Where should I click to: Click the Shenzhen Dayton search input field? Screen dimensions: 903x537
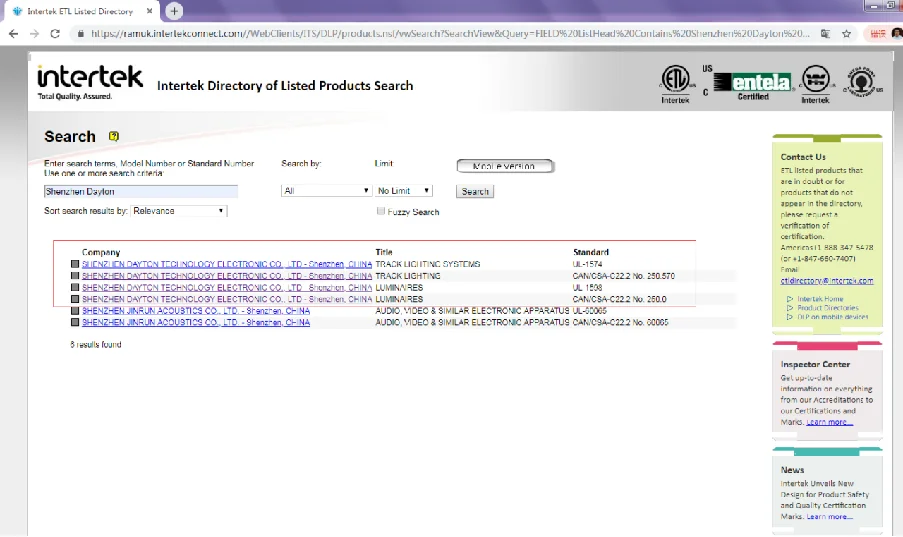point(141,191)
